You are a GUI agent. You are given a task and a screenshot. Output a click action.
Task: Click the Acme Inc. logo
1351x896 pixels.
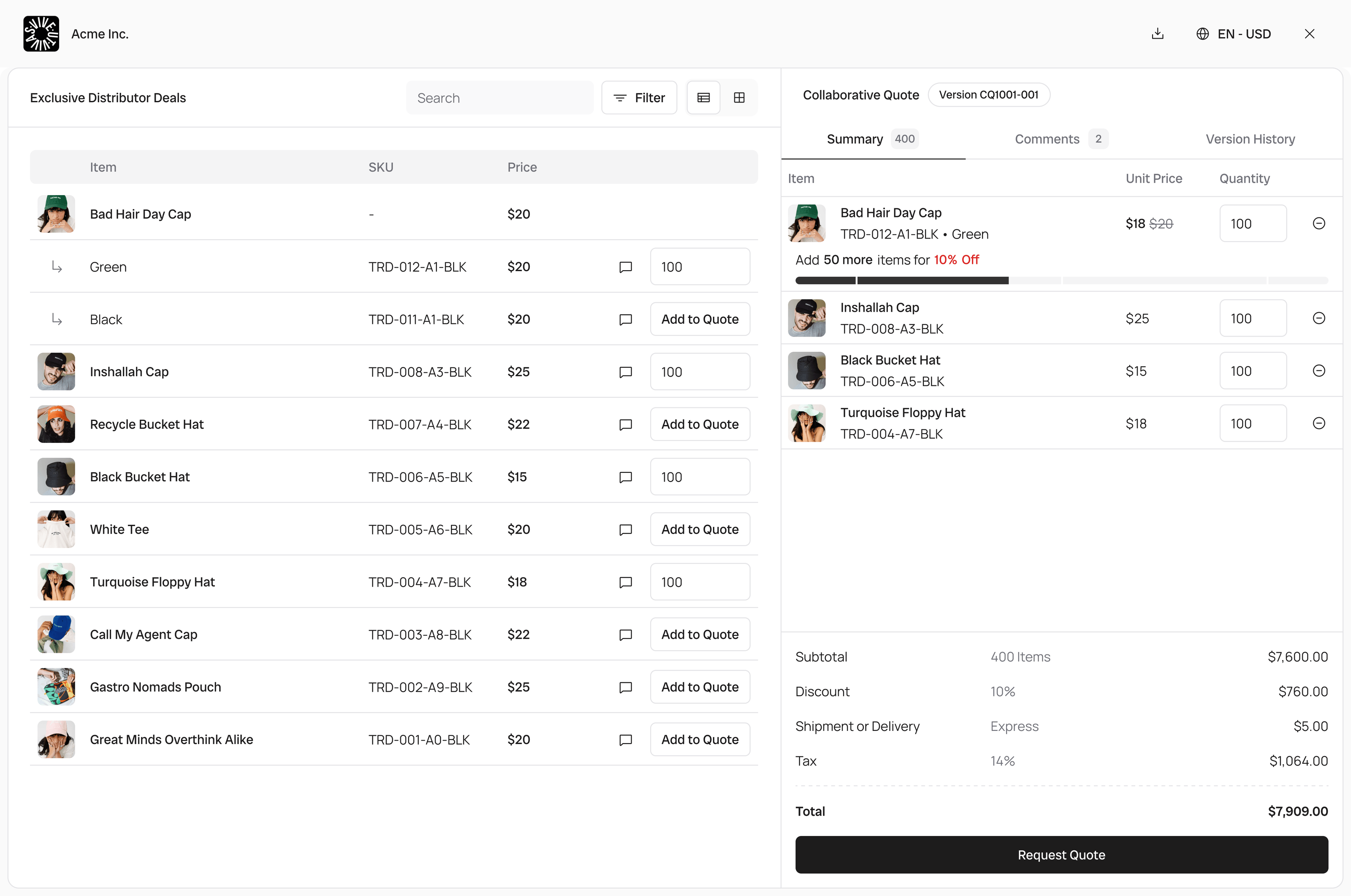click(x=41, y=34)
